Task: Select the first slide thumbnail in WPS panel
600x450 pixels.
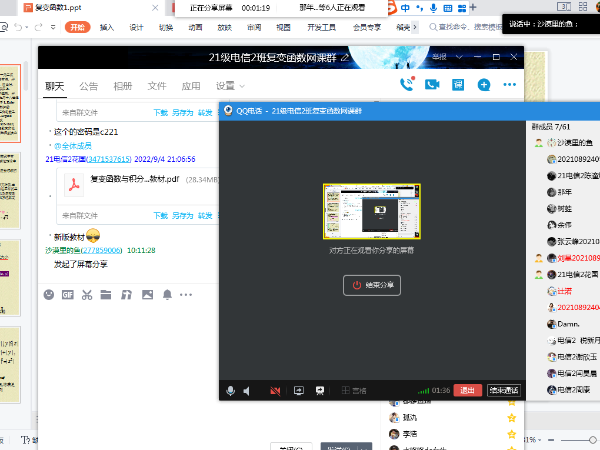Action: point(10,104)
